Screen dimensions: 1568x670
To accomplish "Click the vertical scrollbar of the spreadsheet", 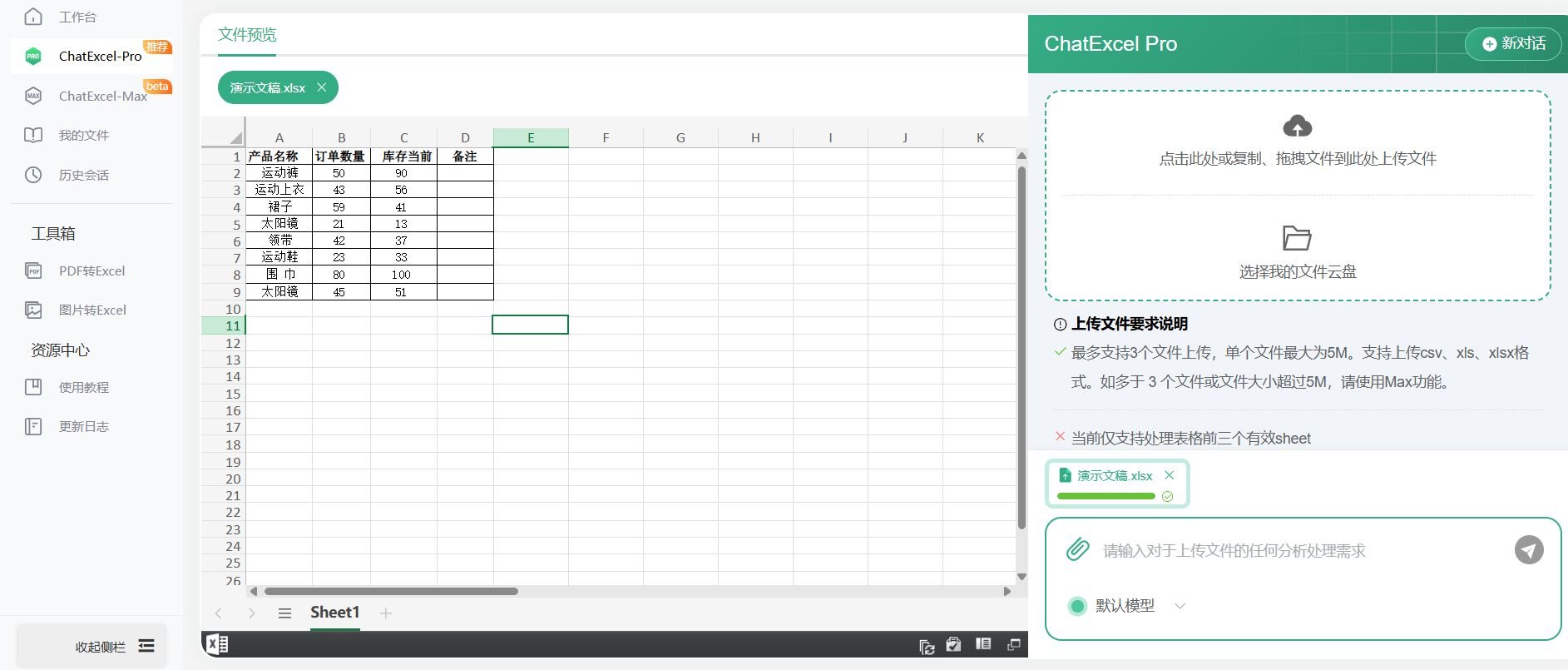I will (x=1021, y=348).
